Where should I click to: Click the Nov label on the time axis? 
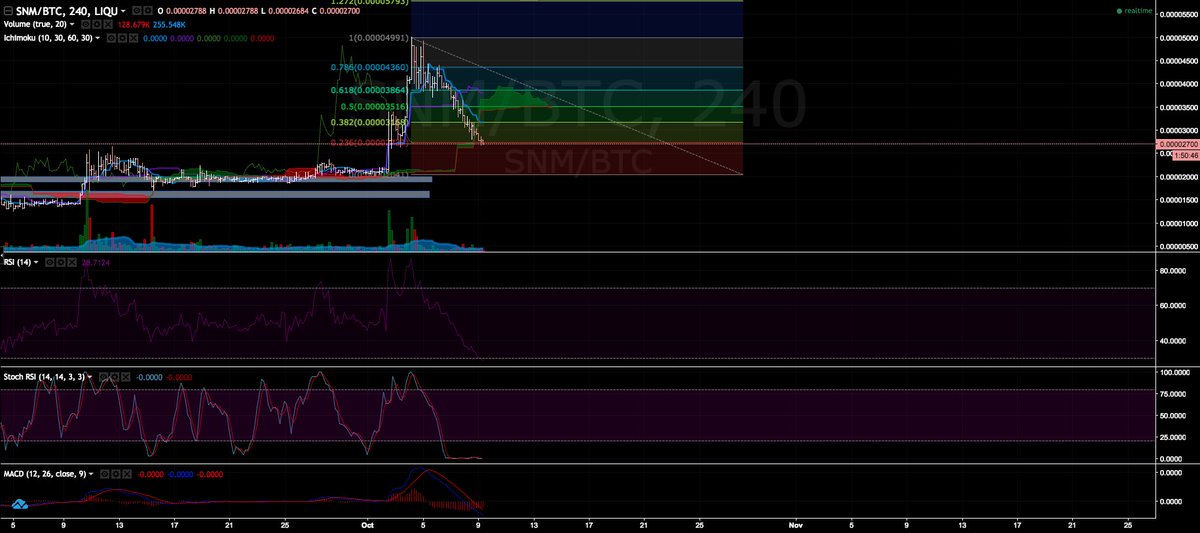pos(796,524)
